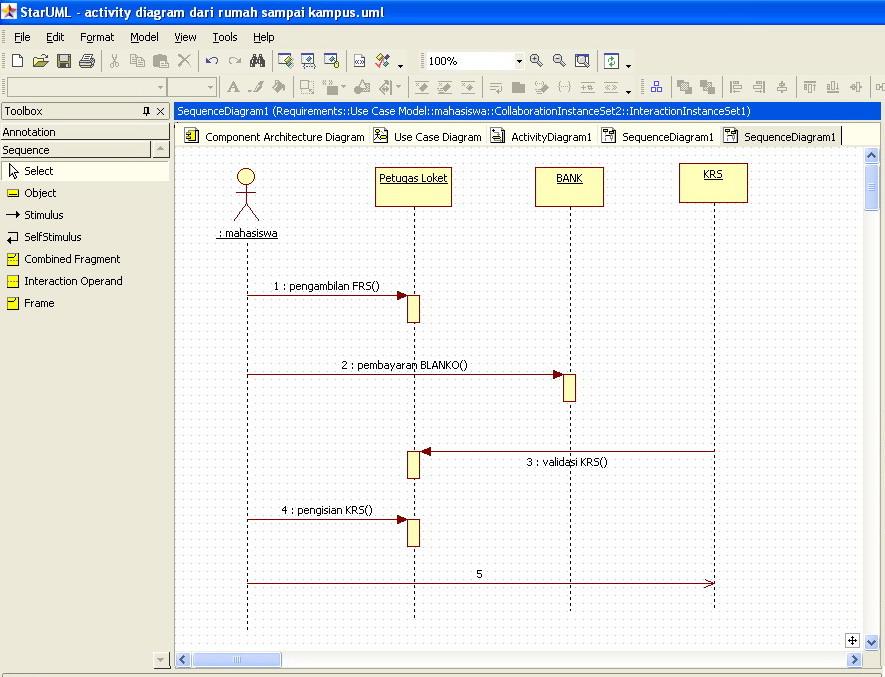The height and width of the screenshot is (677, 885).
Task: Open the Model menu
Action: 144,37
